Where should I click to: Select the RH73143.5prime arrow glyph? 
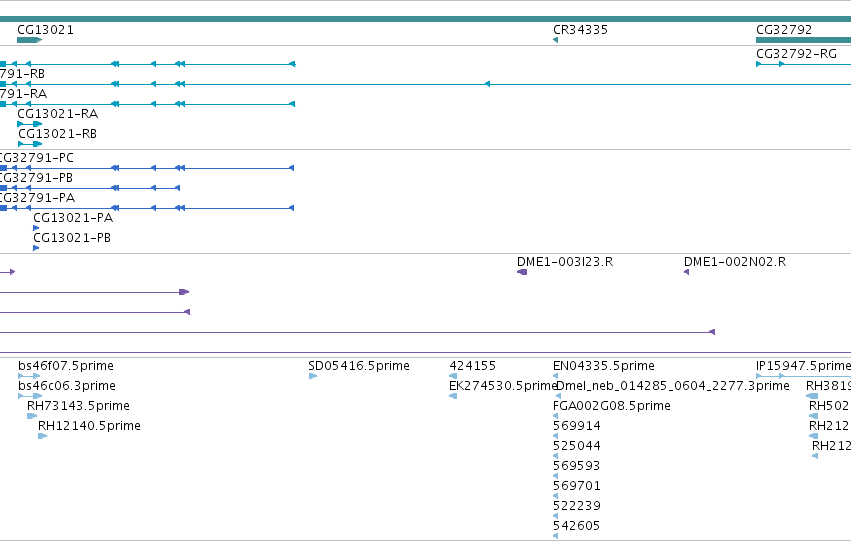32,416
